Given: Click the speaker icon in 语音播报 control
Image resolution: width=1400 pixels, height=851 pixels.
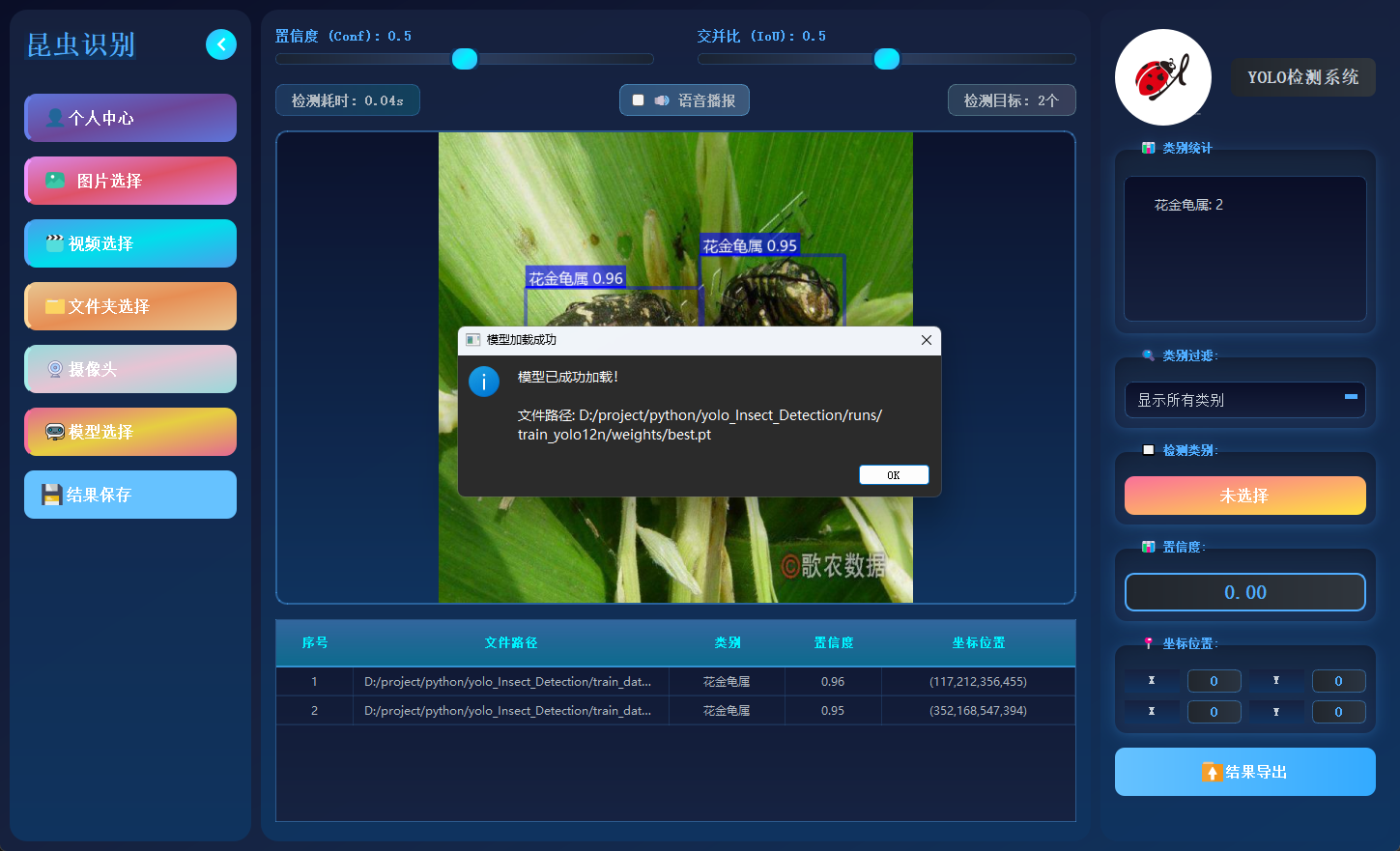Looking at the screenshot, I should (661, 99).
